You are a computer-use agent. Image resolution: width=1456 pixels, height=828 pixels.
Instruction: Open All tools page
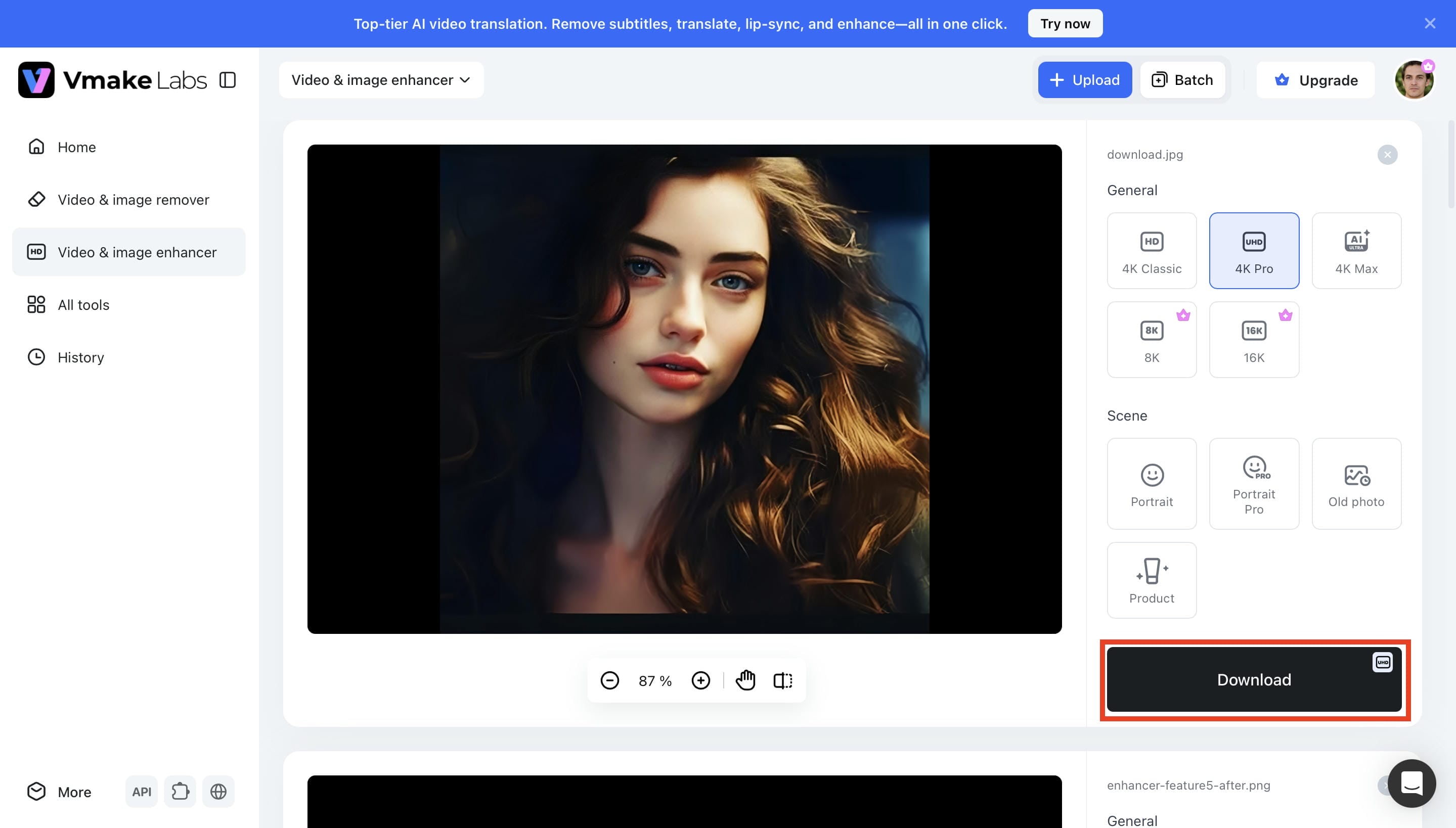(x=128, y=305)
